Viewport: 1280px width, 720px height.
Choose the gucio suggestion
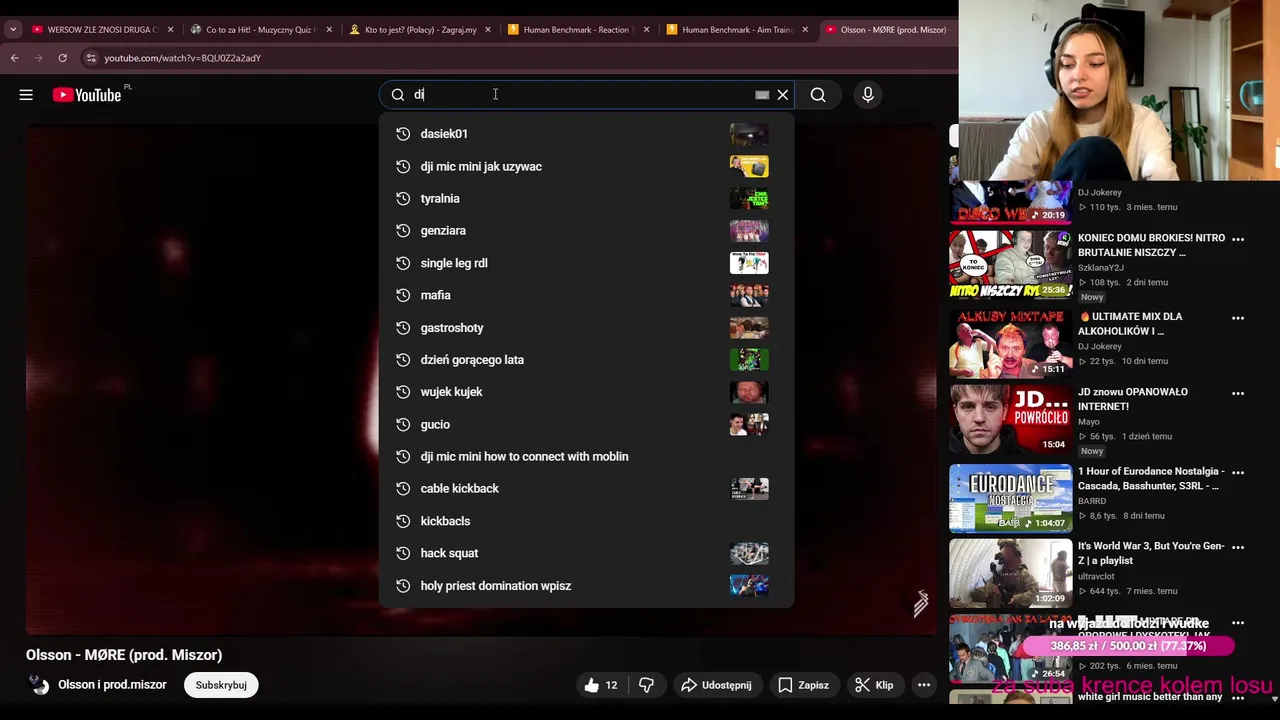click(586, 424)
